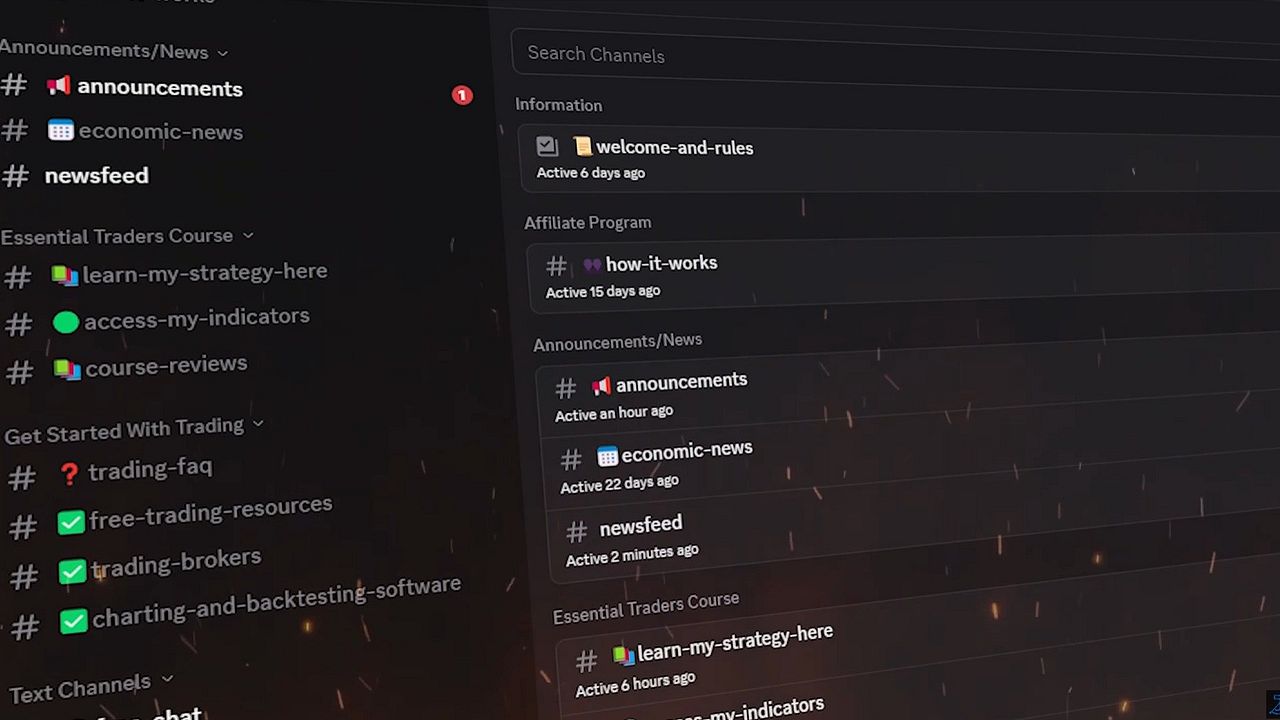This screenshot has width=1280, height=720.
Task: Click the 'Active an hour ago' text
Action: (614, 413)
